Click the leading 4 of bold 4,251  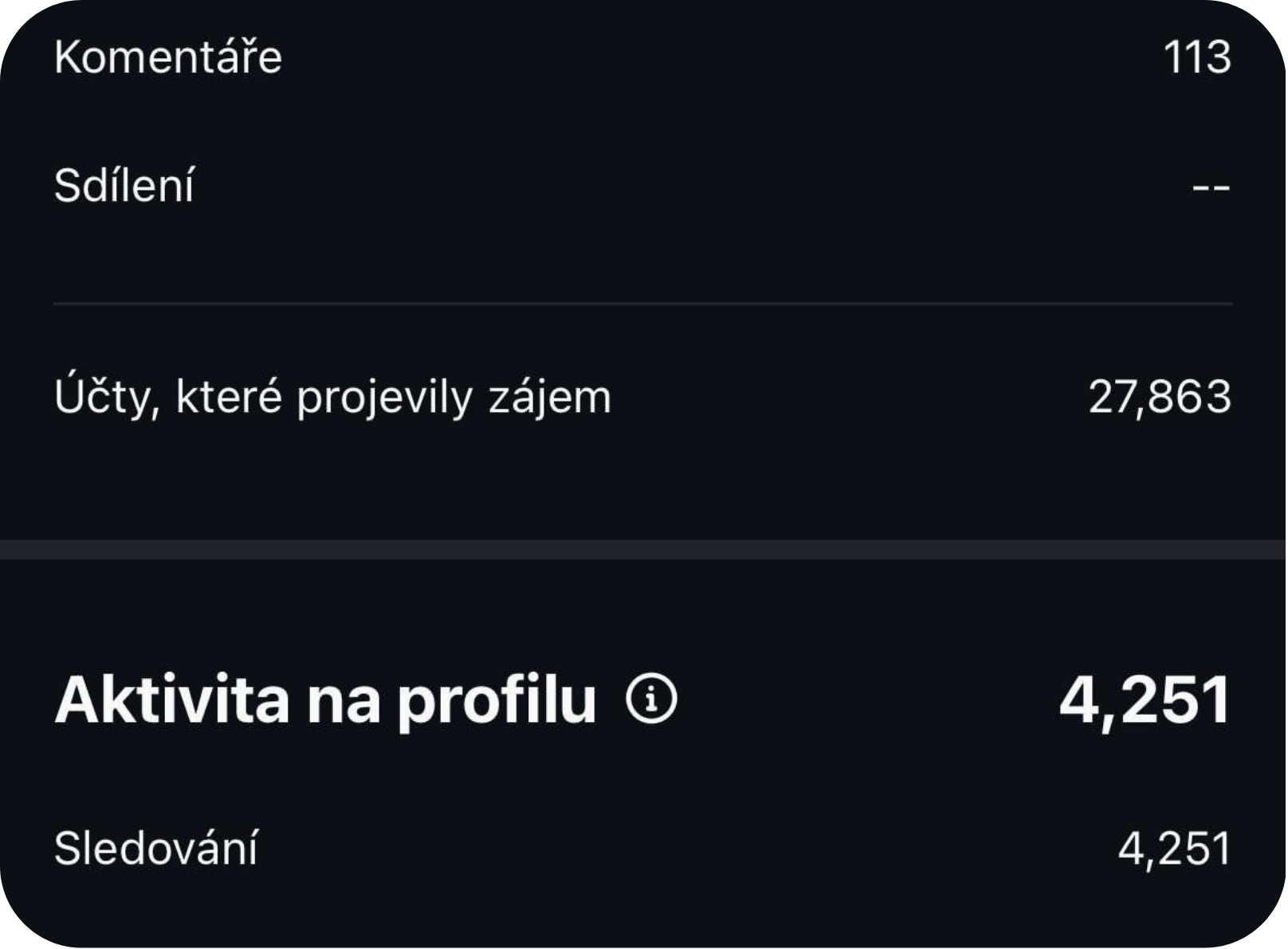pyautogui.click(x=1078, y=700)
